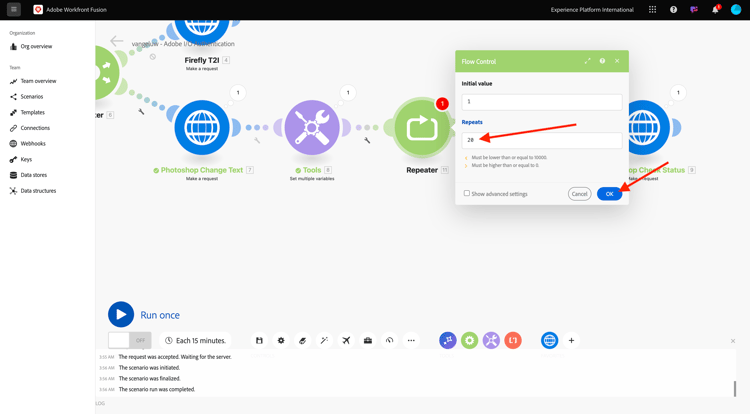Close the log panel with X
The height and width of the screenshot is (414, 750).
coord(733,341)
